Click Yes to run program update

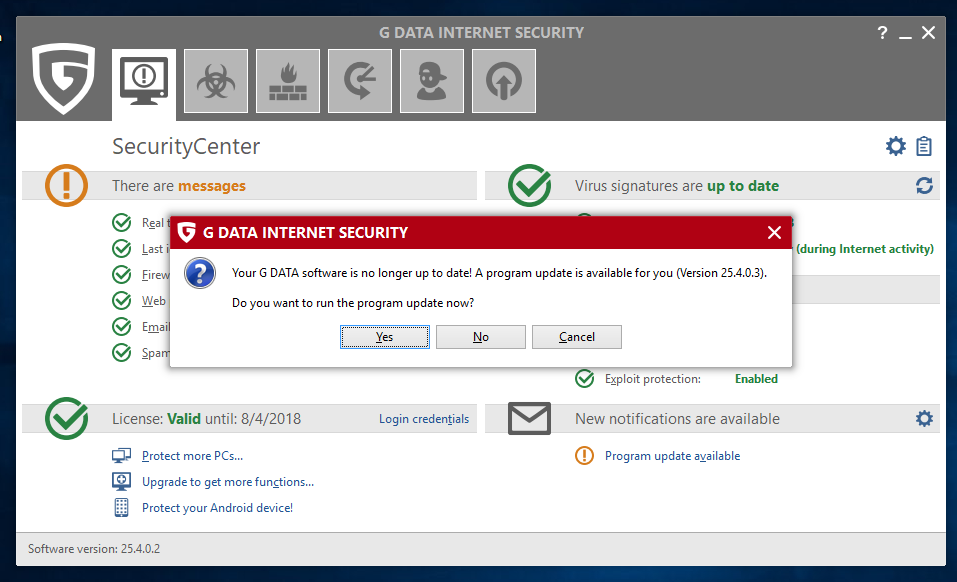tap(385, 337)
